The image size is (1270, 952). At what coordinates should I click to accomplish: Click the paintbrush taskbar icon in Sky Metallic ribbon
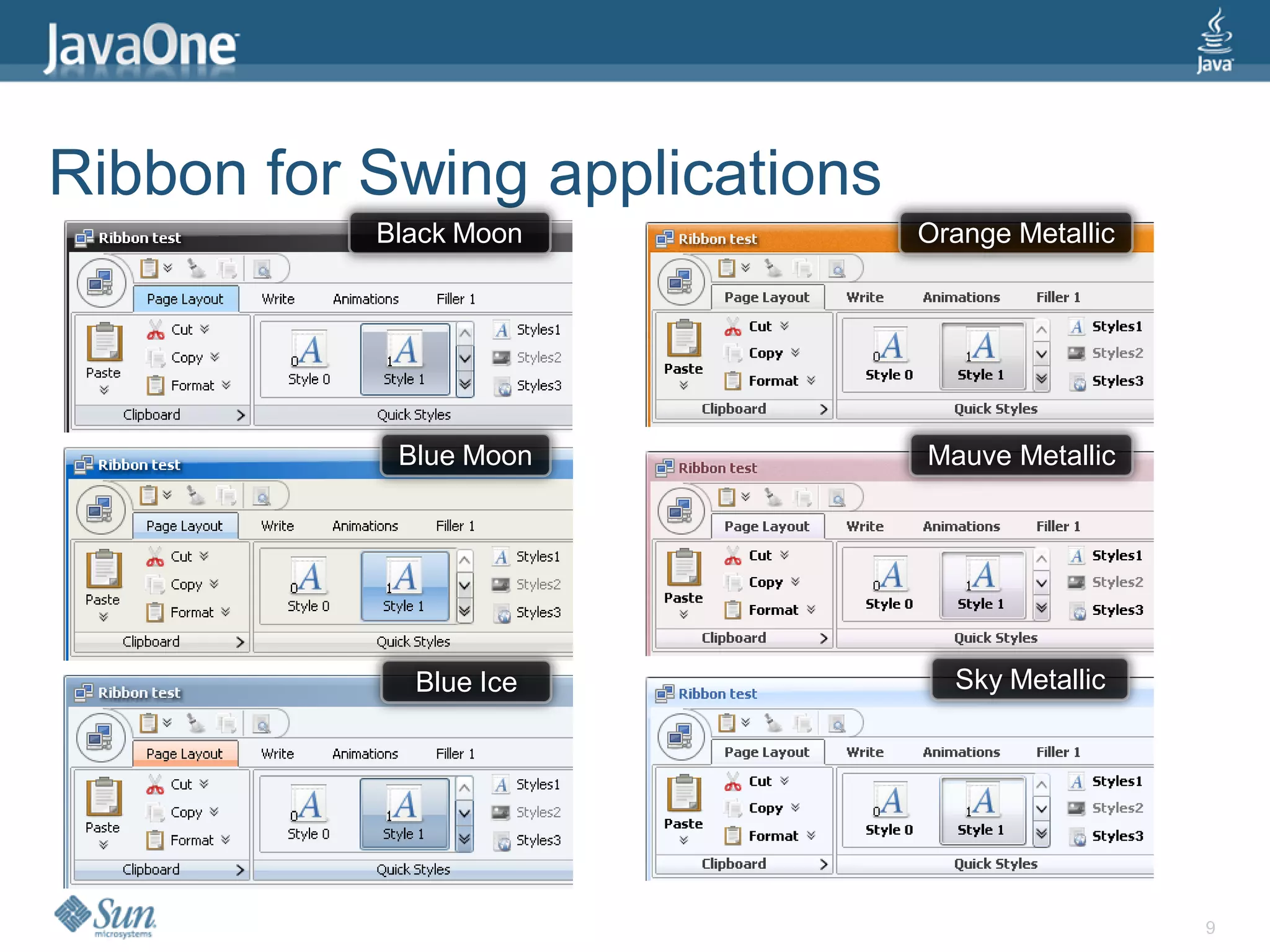[x=773, y=723]
